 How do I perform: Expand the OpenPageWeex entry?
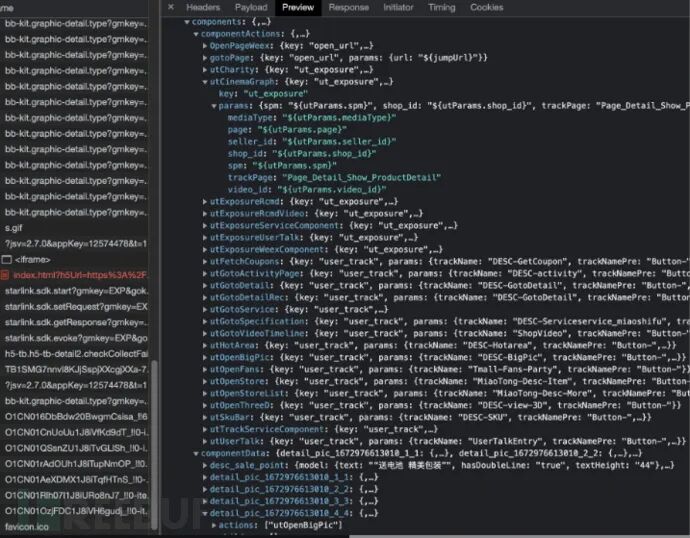tap(205, 46)
